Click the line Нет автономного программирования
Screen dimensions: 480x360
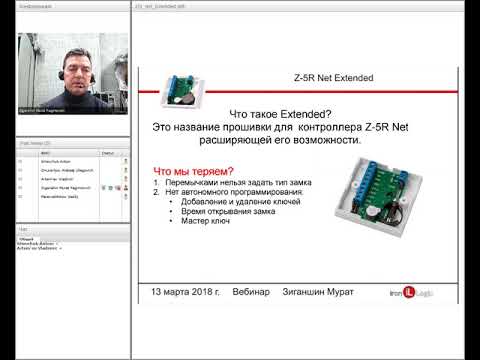[x=234, y=192]
